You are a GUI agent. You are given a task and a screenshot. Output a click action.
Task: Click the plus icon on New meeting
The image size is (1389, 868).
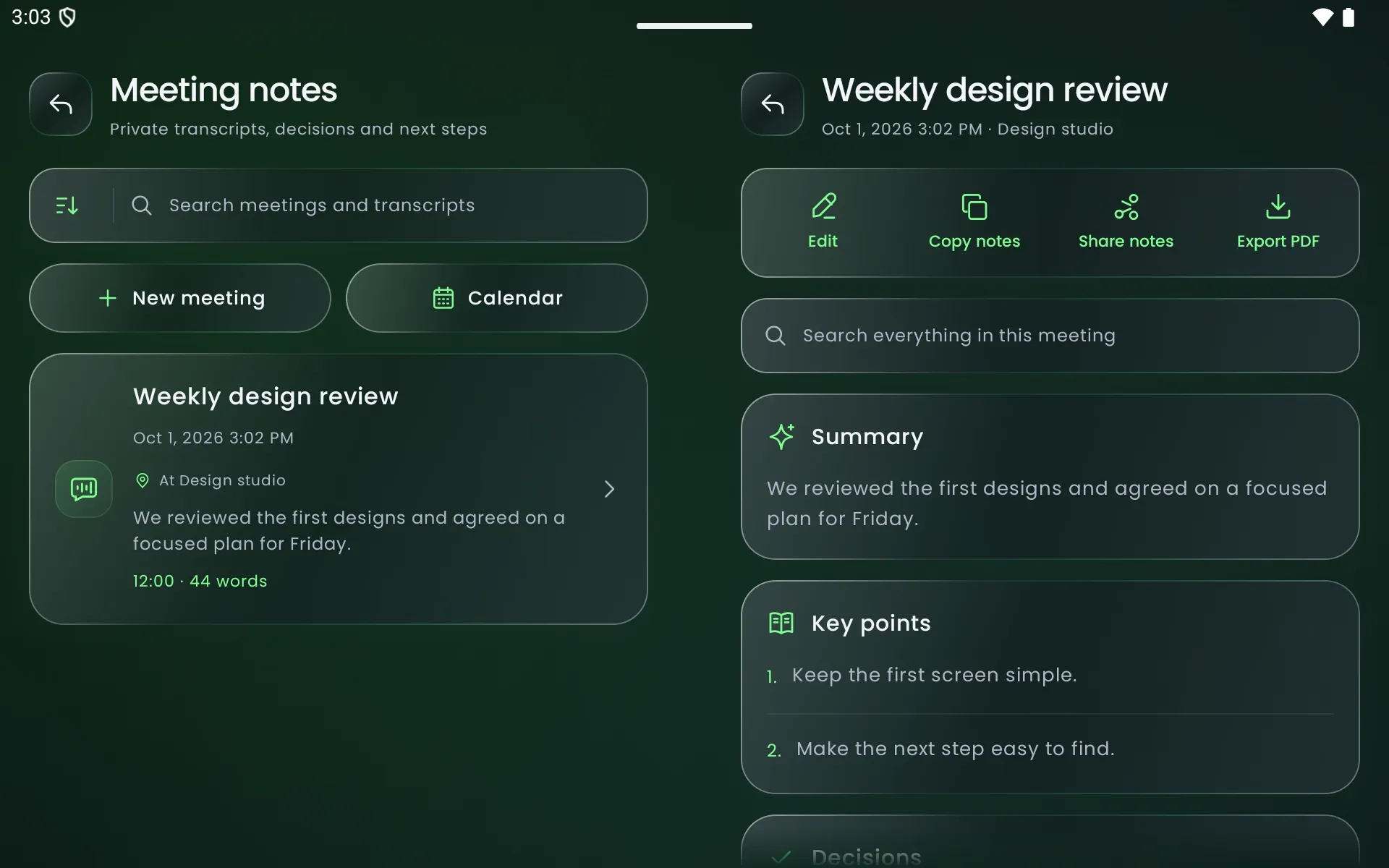(108, 298)
